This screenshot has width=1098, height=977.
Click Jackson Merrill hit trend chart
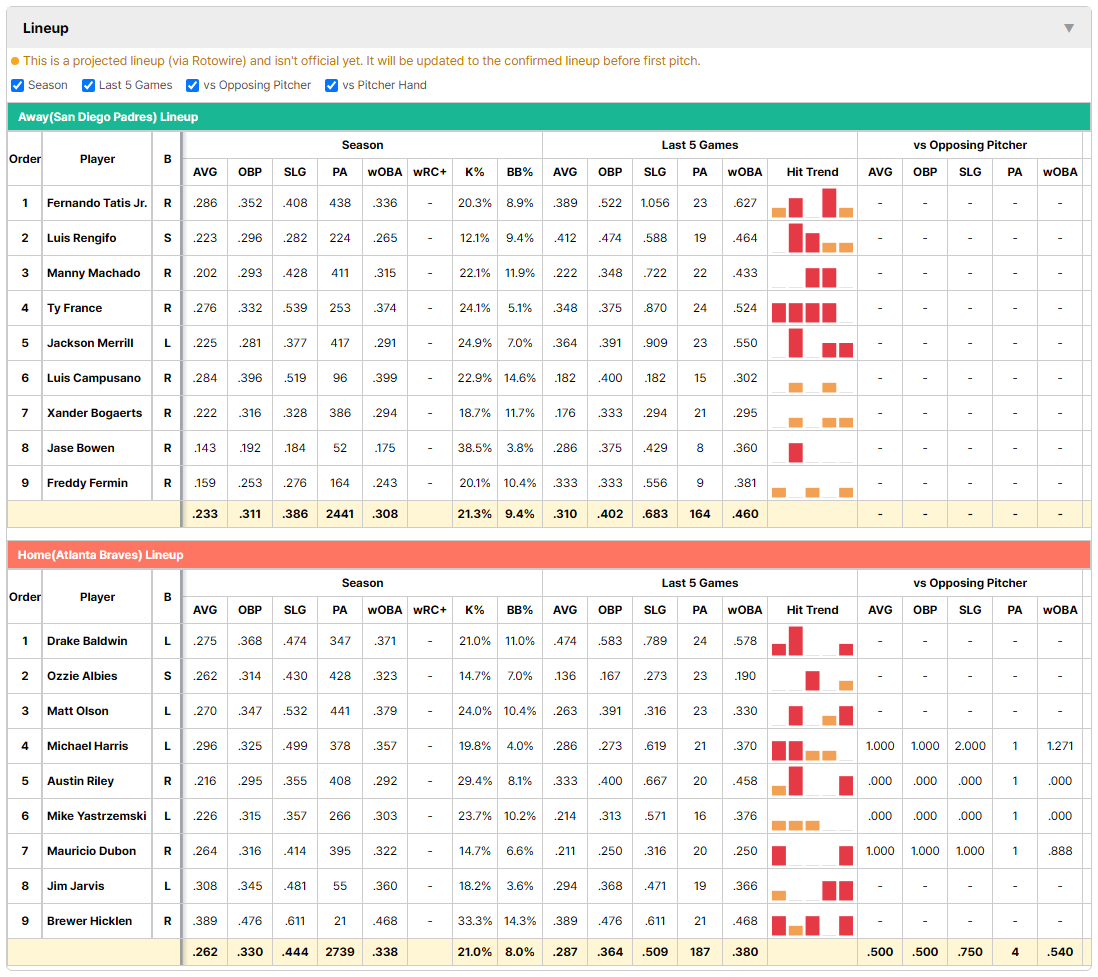tap(812, 343)
